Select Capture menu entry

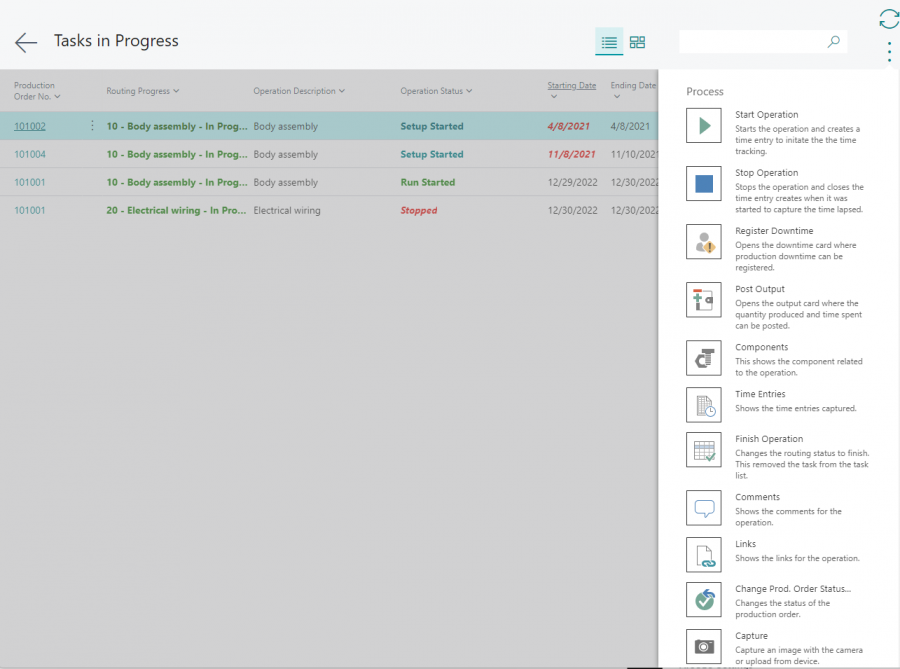tap(778, 648)
